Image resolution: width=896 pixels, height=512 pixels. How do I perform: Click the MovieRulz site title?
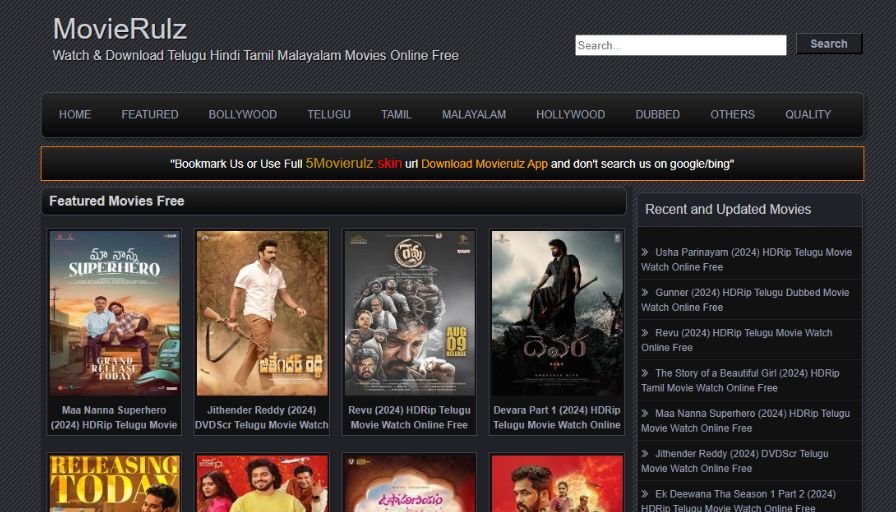[x=120, y=29]
